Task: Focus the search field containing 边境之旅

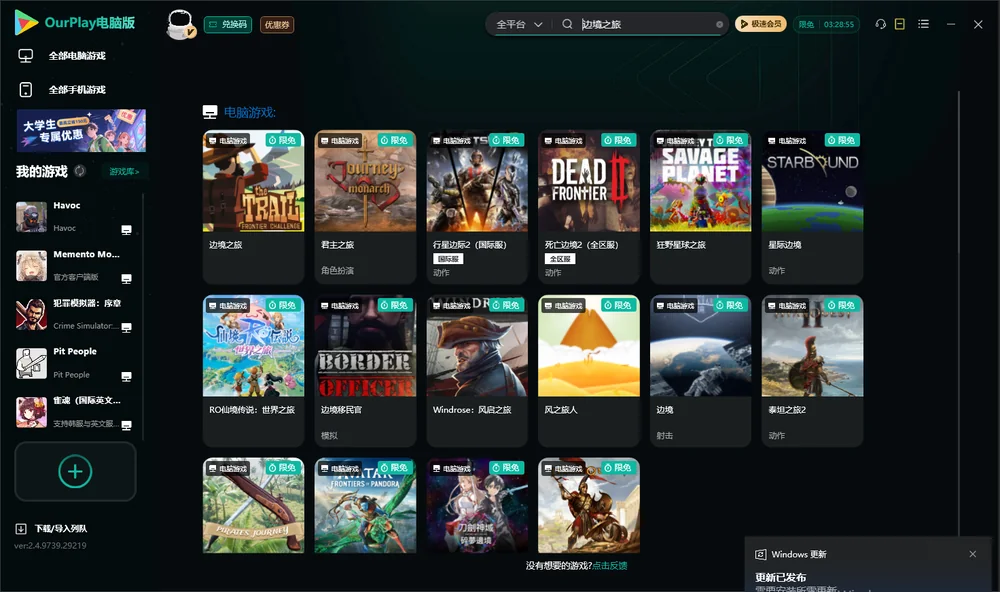Action: tap(646, 24)
